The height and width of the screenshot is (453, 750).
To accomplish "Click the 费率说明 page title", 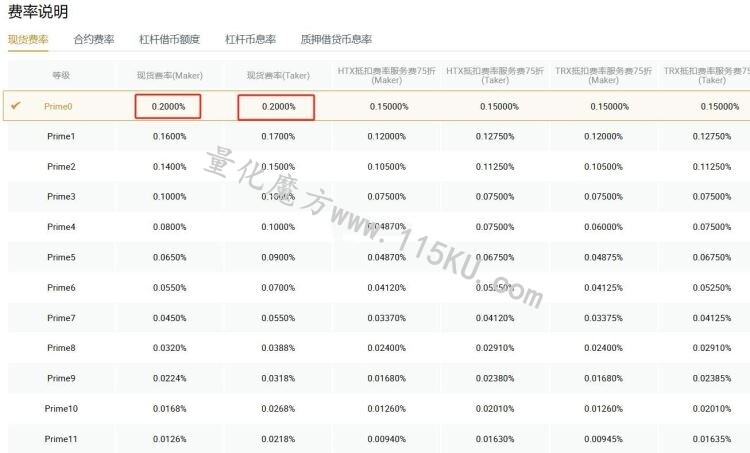I will [38, 11].
